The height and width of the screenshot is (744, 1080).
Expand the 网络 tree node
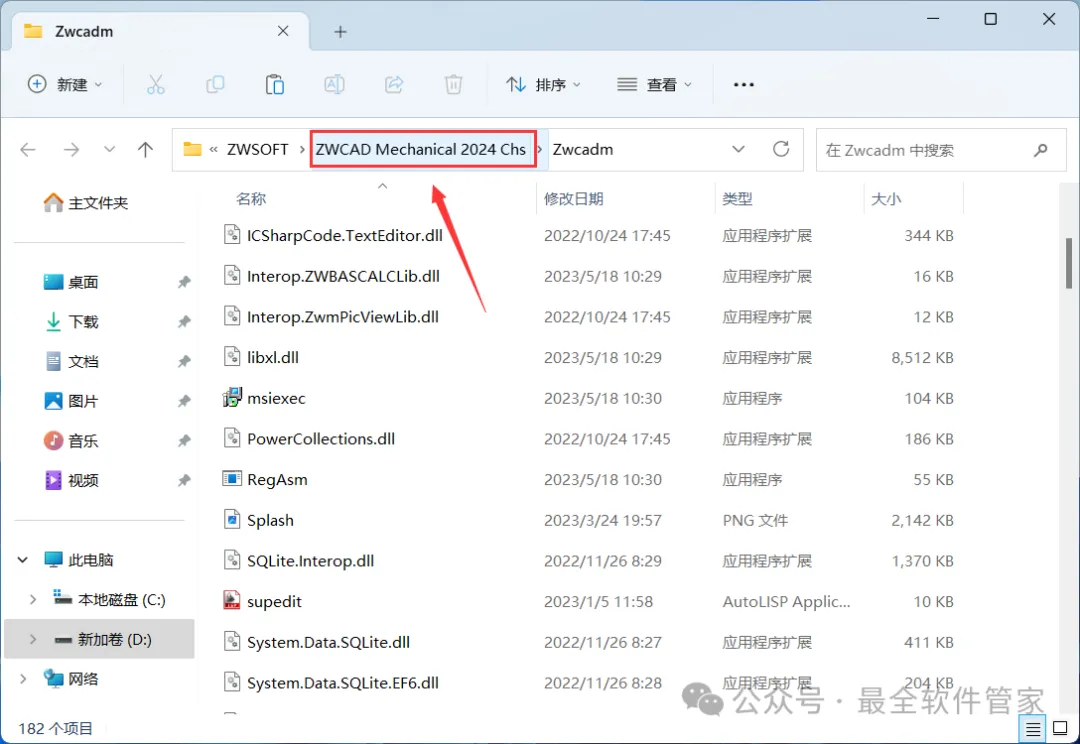(x=23, y=679)
